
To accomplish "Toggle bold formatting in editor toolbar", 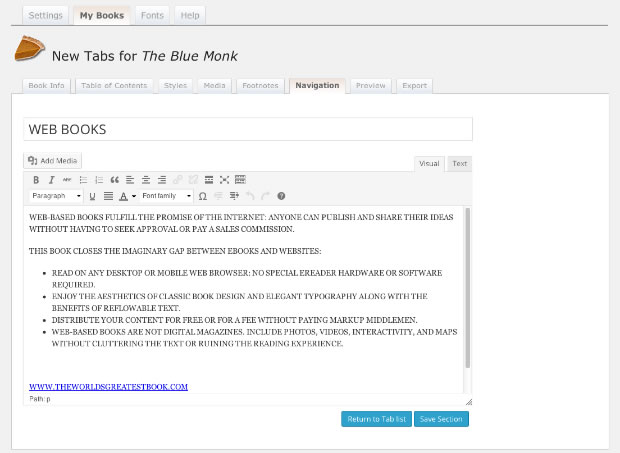I will tap(36, 180).
